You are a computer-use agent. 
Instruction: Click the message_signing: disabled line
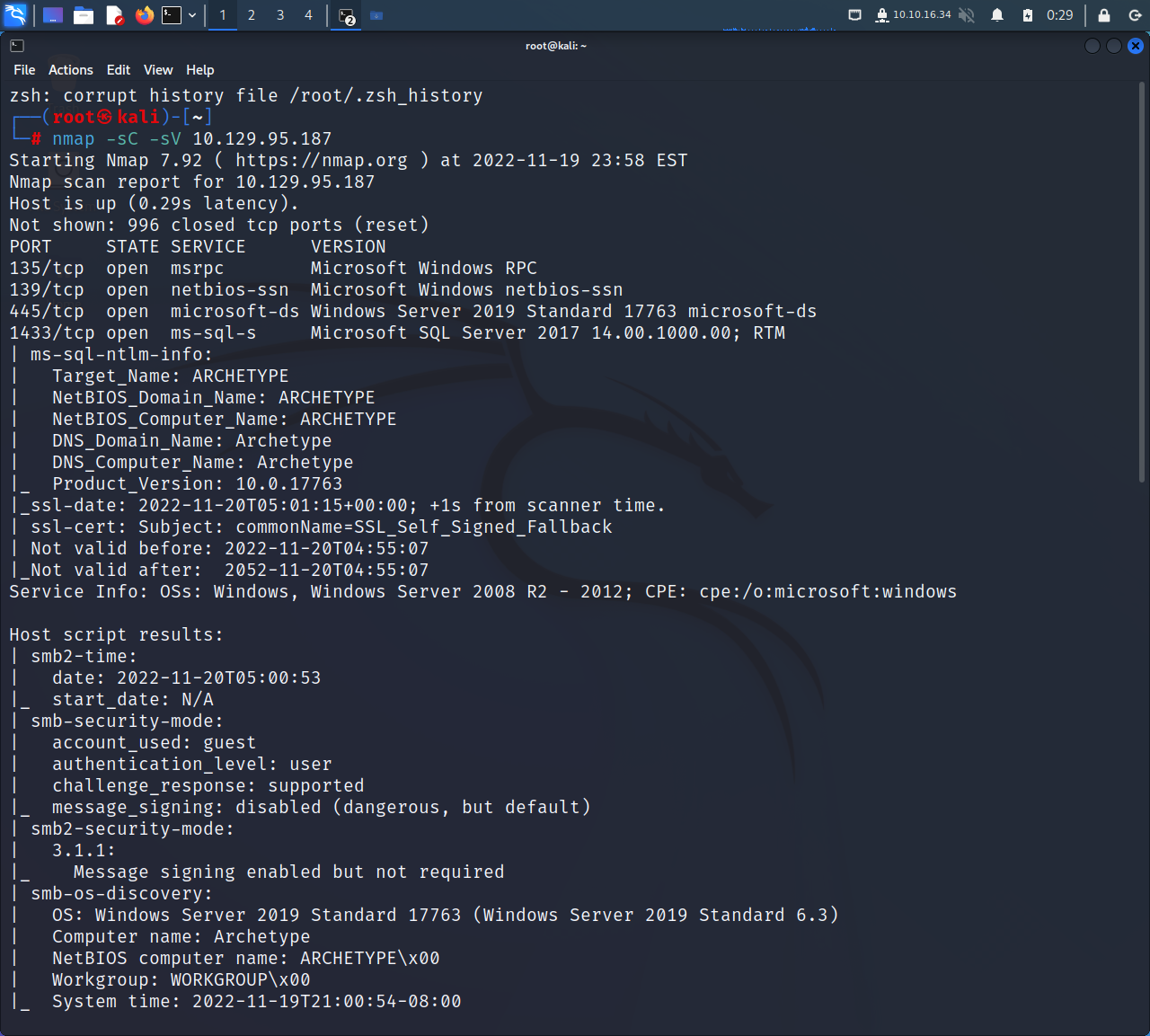coord(322,807)
